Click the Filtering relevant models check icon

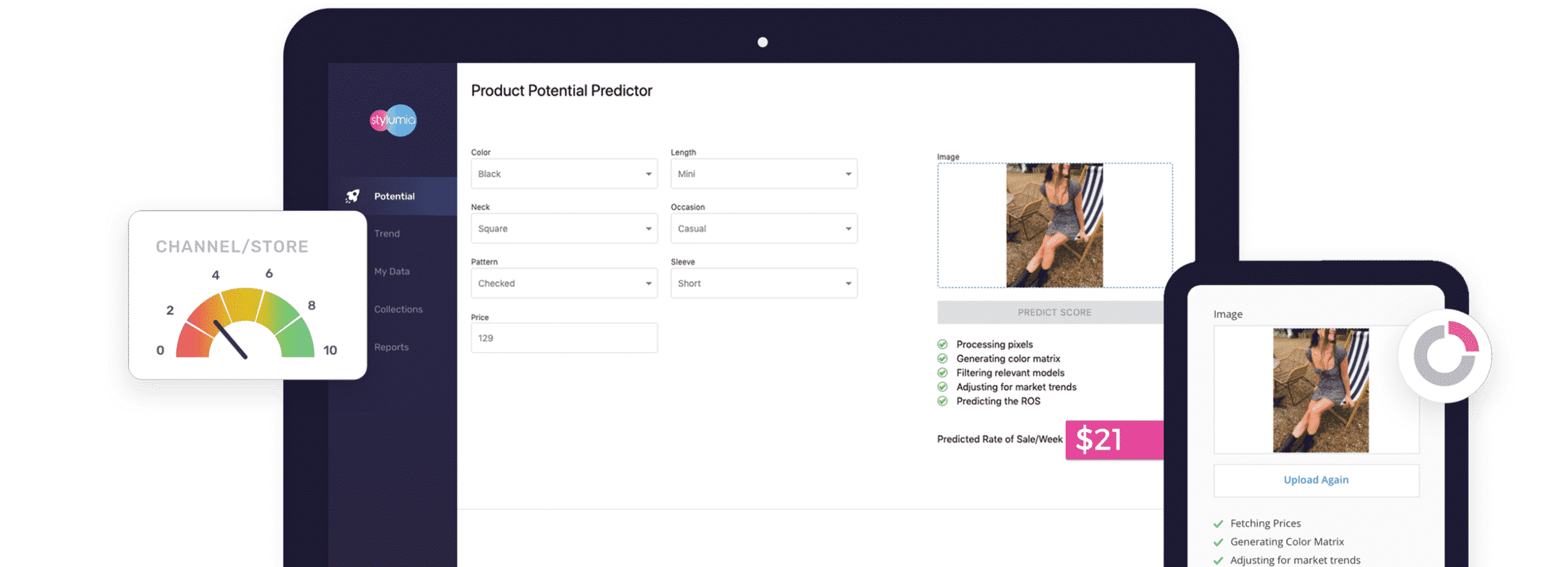(x=943, y=372)
